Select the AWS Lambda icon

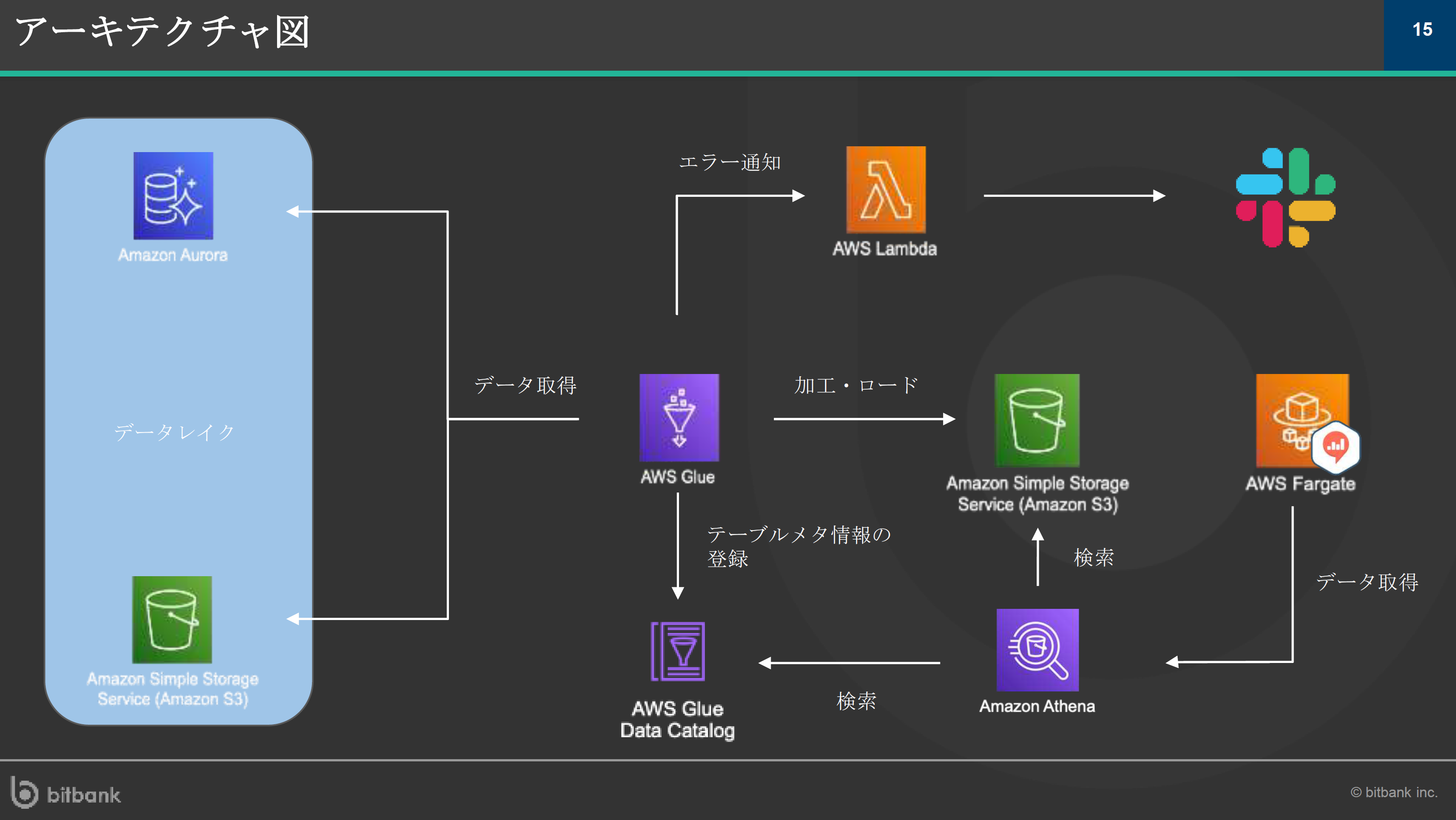[x=886, y=190]
